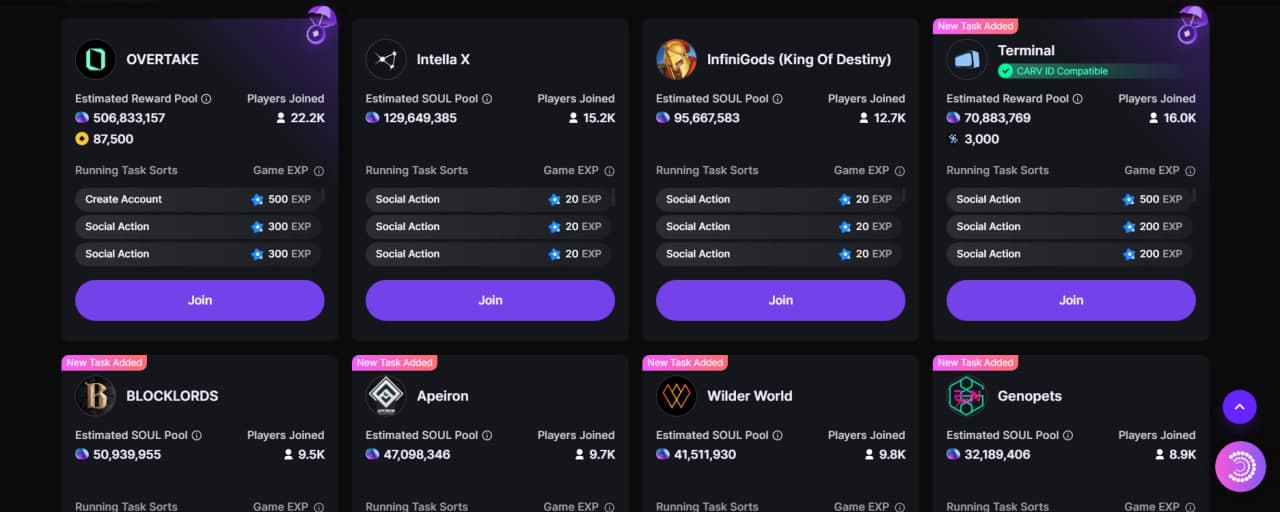The width and height of the screenshot is (1280, 512).
Task: Show Game EXP info on Intella X card
Action: click(x=609, y=171)
